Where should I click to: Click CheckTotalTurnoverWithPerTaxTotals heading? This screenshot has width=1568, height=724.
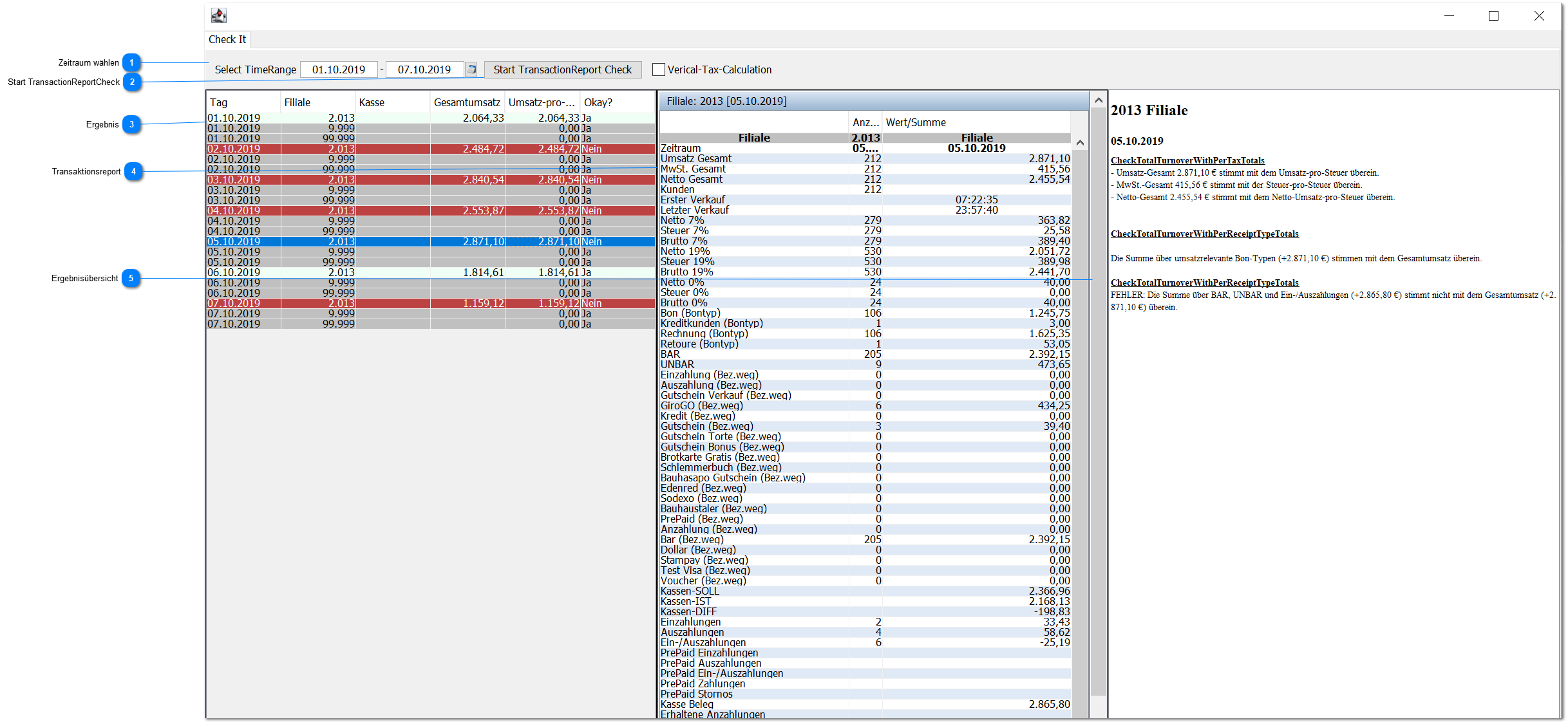pyautogui.click(x=1187, y=160)
